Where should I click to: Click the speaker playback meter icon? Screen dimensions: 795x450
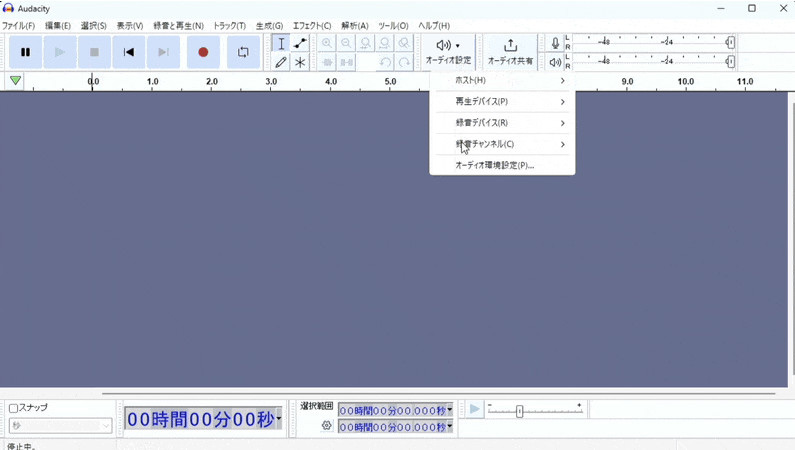tap(555, 62)
